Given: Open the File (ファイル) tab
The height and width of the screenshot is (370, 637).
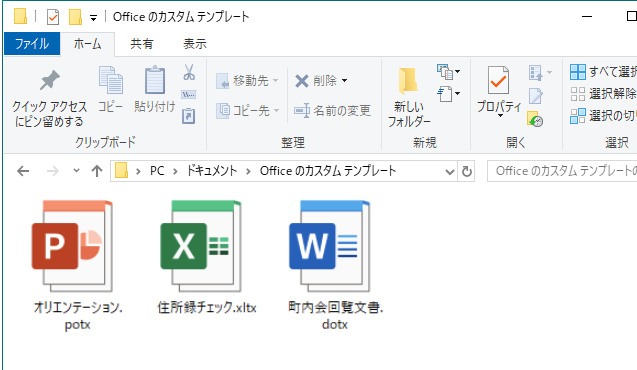Looking at the screenshot, I should (x=32, y=43).
